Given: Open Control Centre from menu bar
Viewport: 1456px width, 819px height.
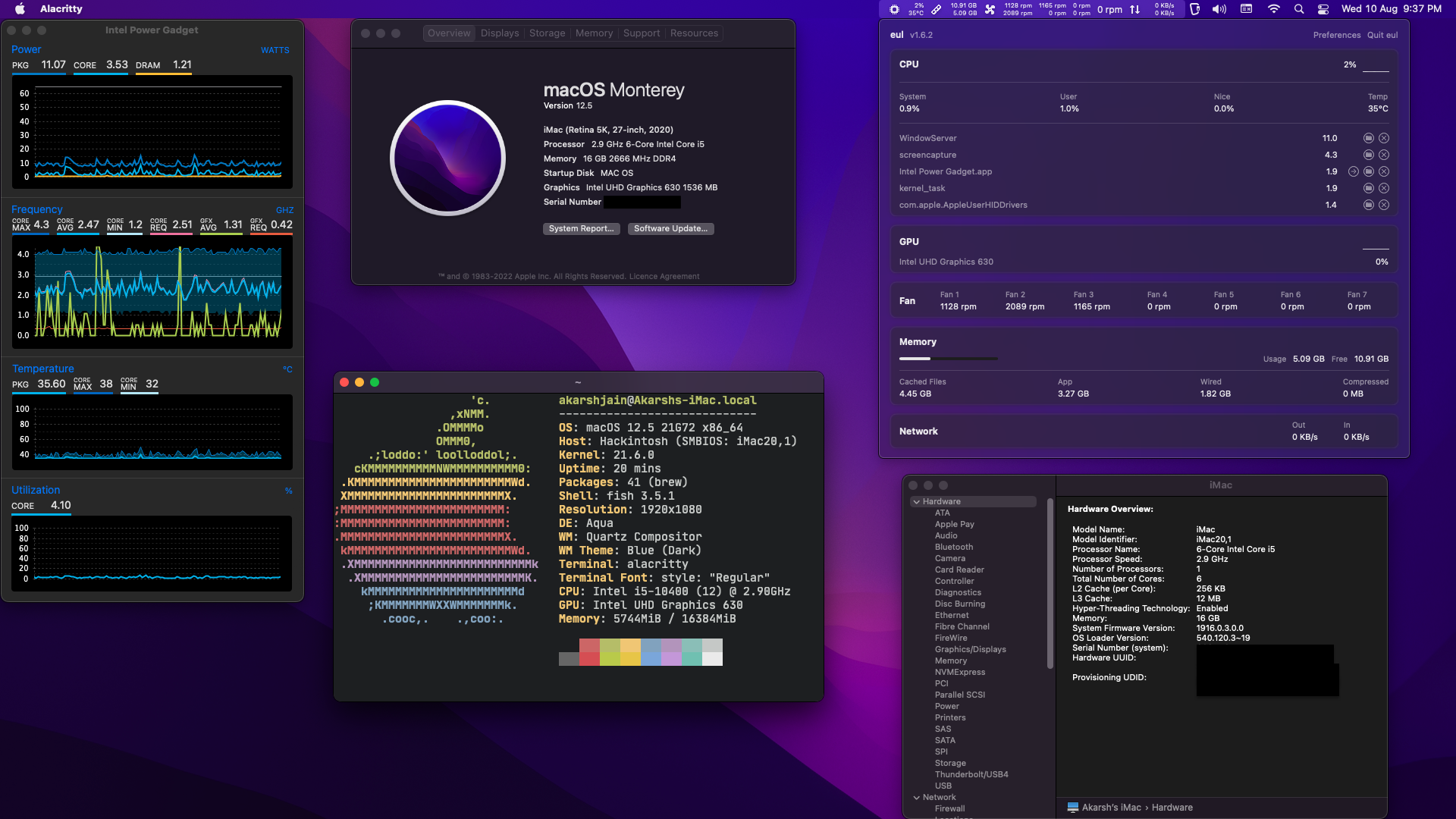Looking at the screenshot, I should 1323,9.
